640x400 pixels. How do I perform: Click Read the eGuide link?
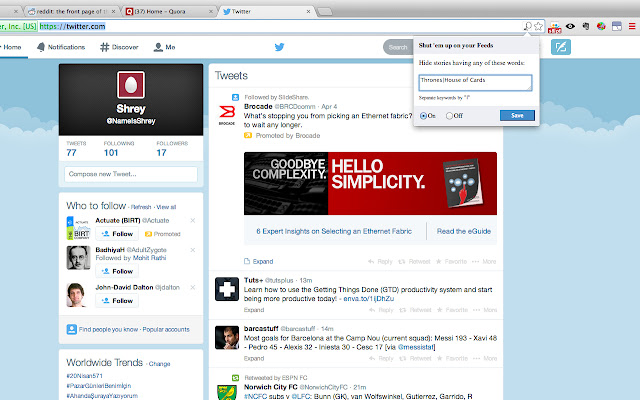point(464,231)
